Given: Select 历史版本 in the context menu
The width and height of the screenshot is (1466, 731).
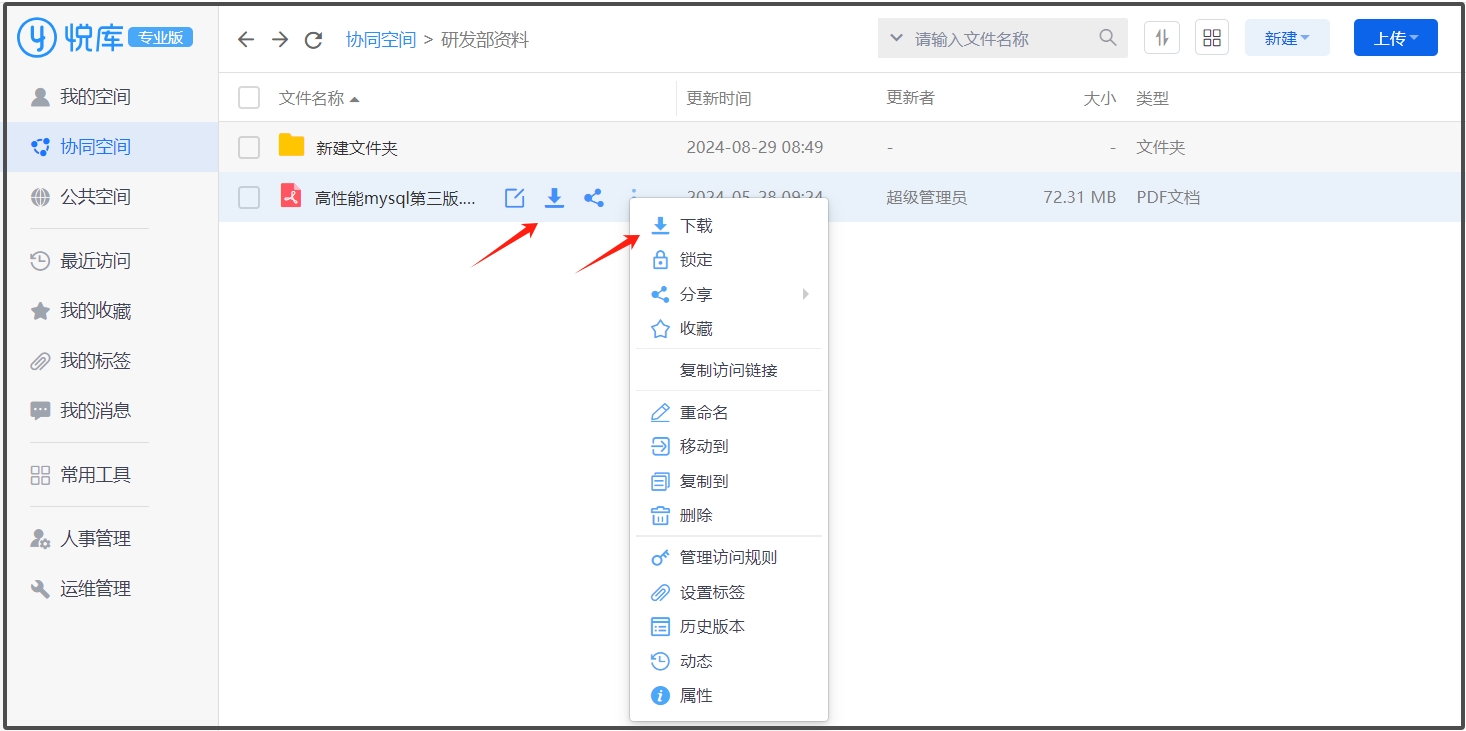Looking at the screenshot, I should coord(712,627).
